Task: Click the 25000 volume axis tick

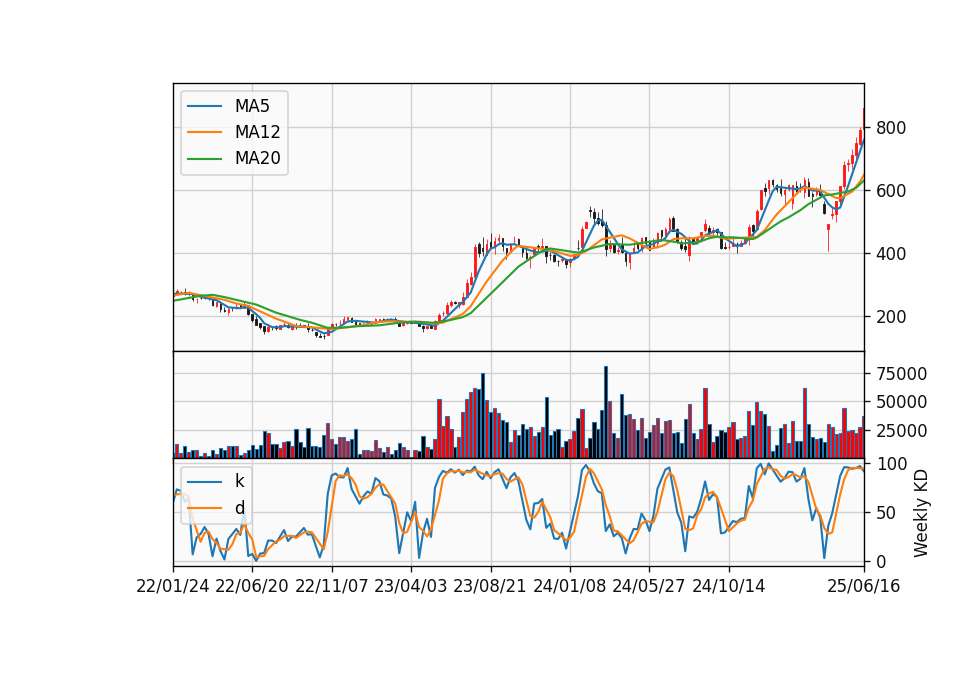Action: point(902,431)
